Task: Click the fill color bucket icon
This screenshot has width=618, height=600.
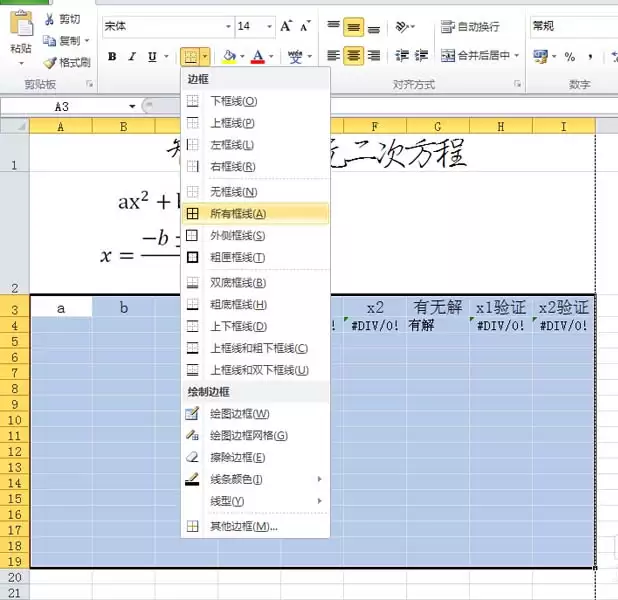Action: click(229, 57)
